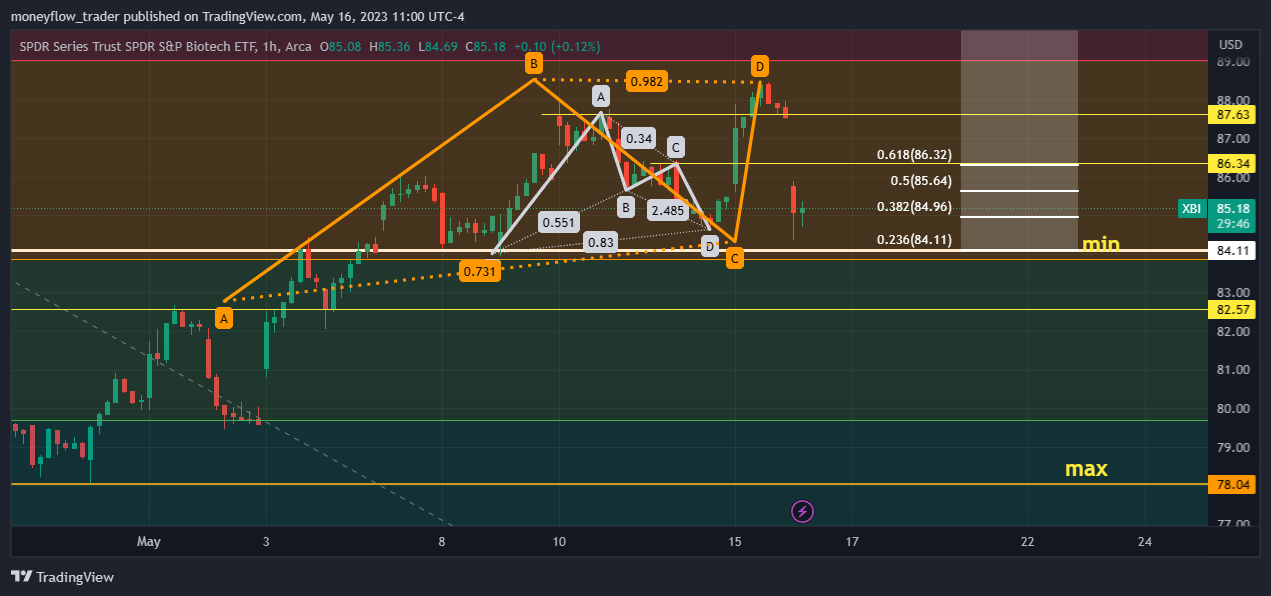Select the orange D pattern point label
The height and width of the screenshot is (596, 1271).
coord(760,67)
